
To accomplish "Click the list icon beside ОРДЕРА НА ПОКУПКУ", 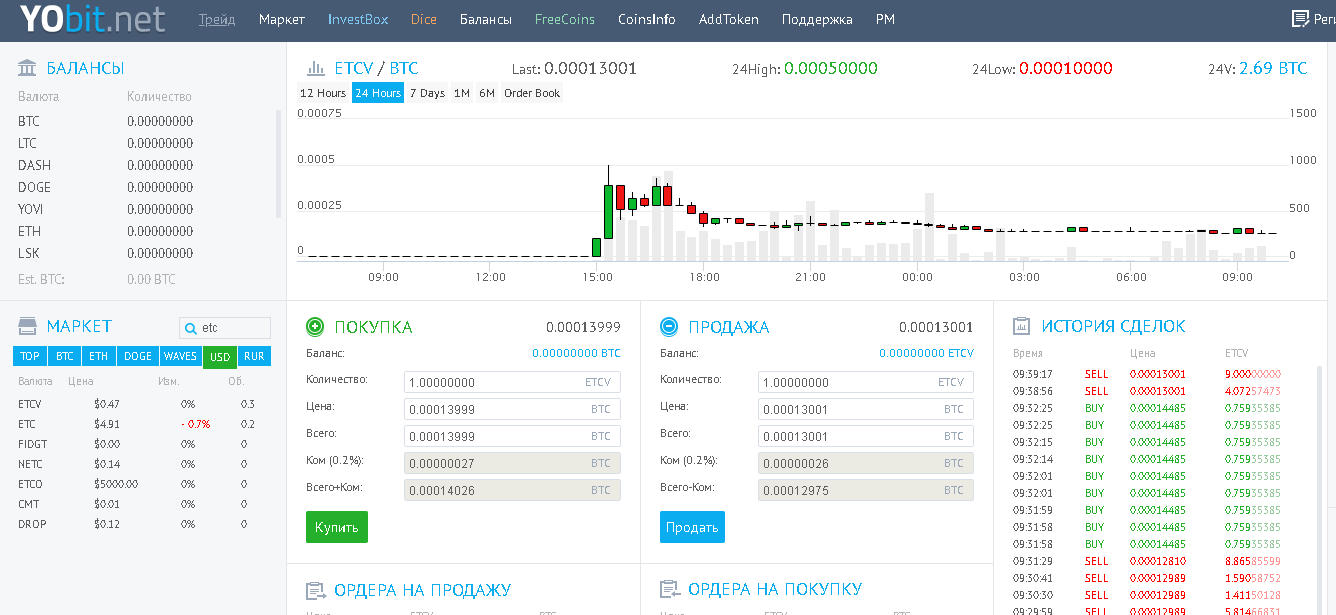I will (669, 590).
